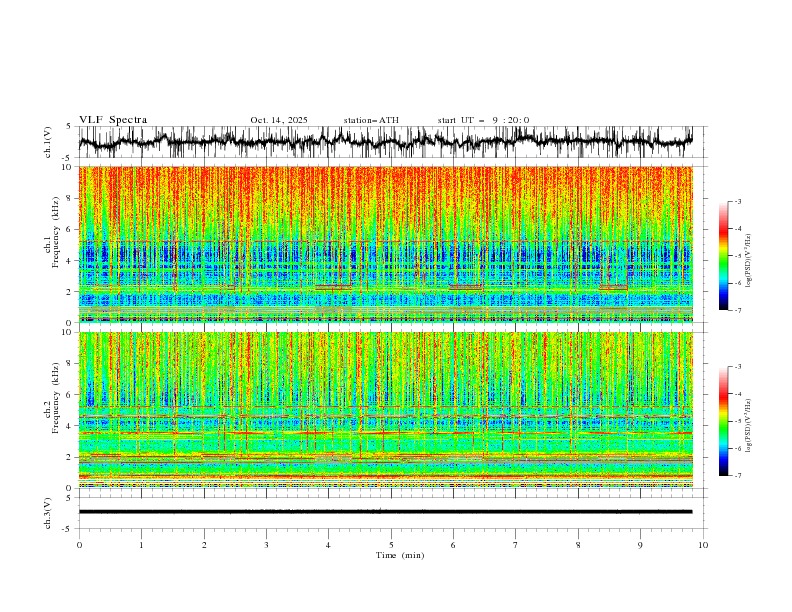Click the "VLF Spectra" title text
Viewport: 792px width, 612px height.
113,120
